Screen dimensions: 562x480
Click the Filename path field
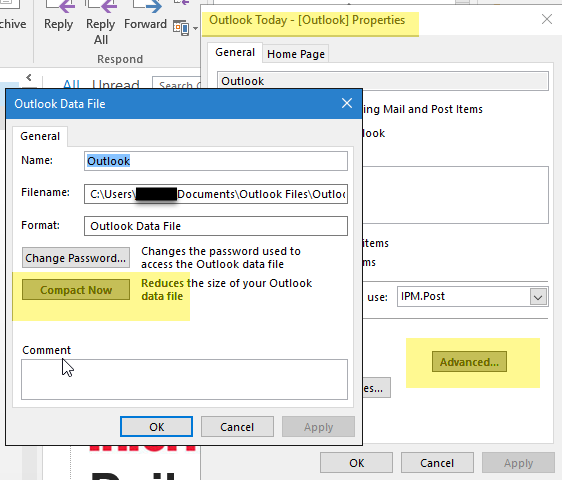[x=216, y=194]
